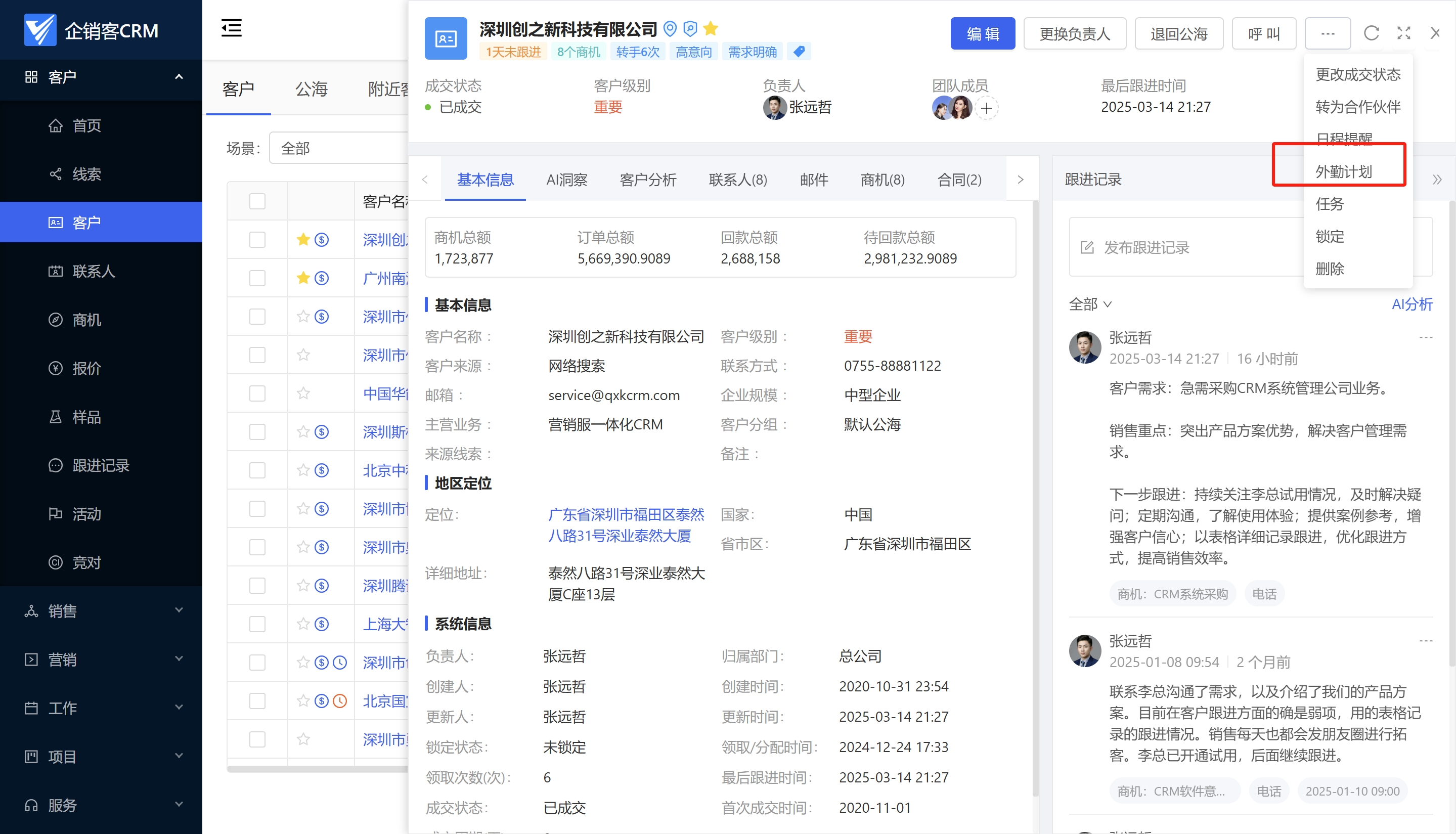Click the location pin icon beside company name

pyautogui.click(x=670, y=28)
